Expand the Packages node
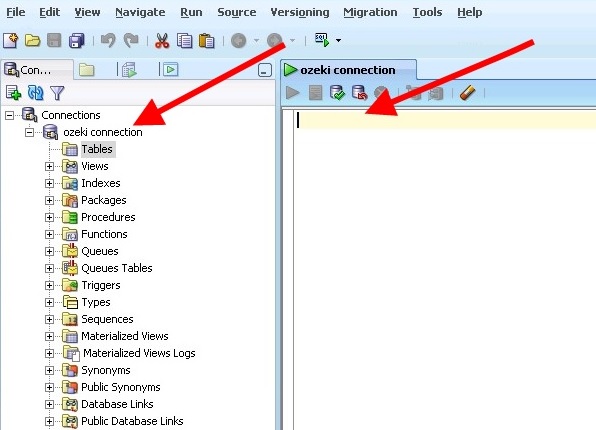This screenshot has height=430, width=596. pyautogui.click(x=49, y=200)
